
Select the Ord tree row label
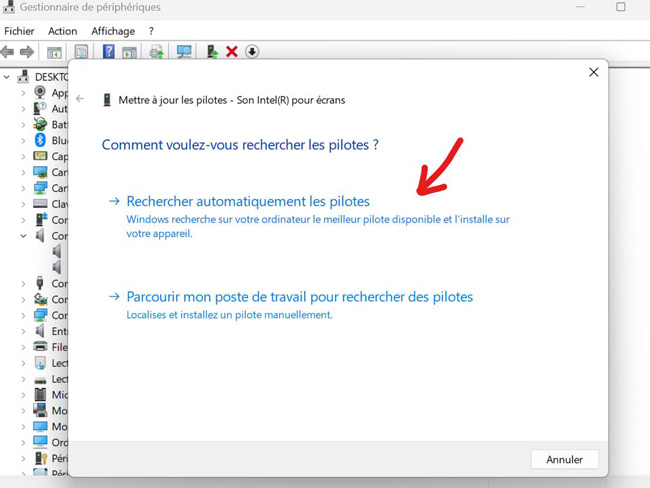tap(60, 442)
